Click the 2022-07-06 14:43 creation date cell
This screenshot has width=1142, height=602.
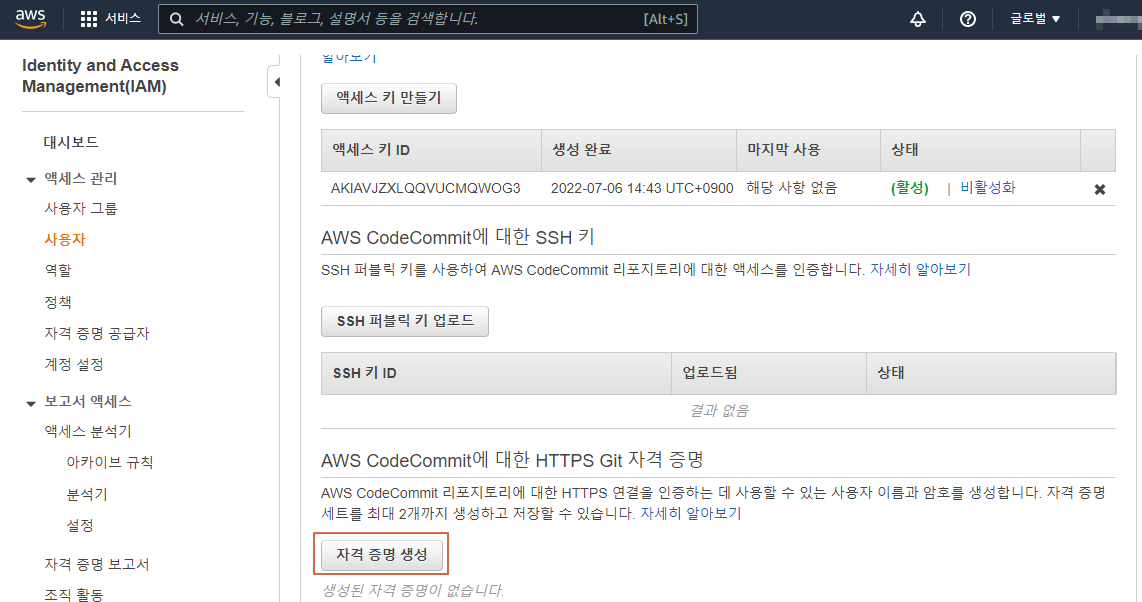[642, 189]
